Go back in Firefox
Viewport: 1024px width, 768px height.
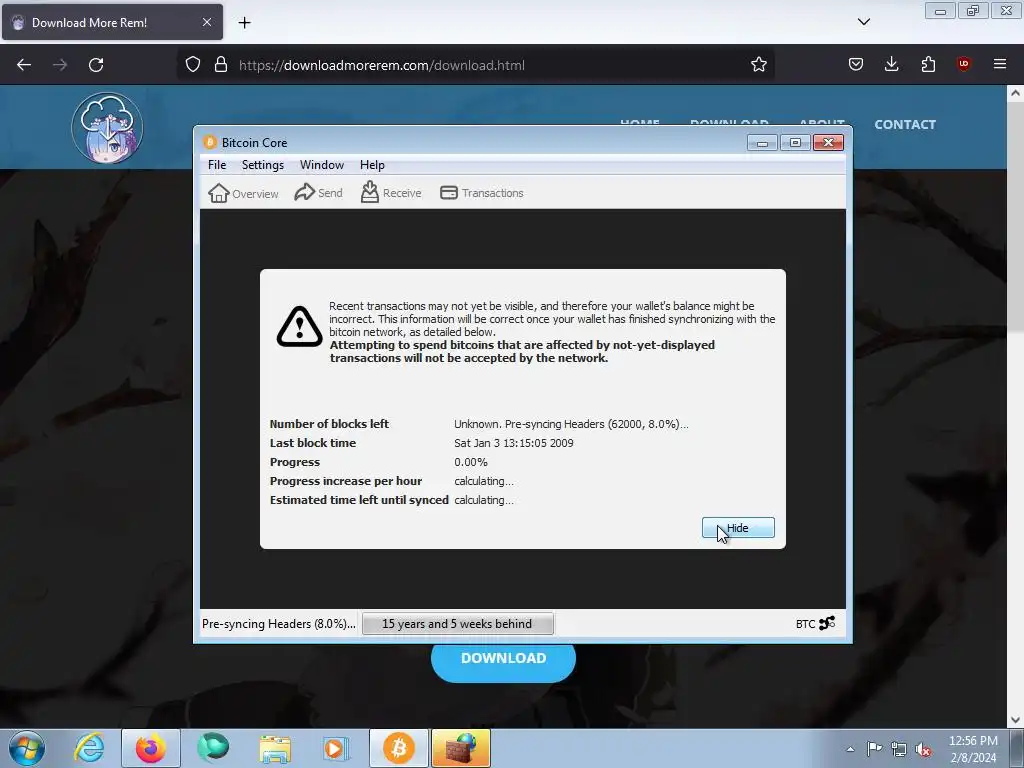(x=24, y=65)
